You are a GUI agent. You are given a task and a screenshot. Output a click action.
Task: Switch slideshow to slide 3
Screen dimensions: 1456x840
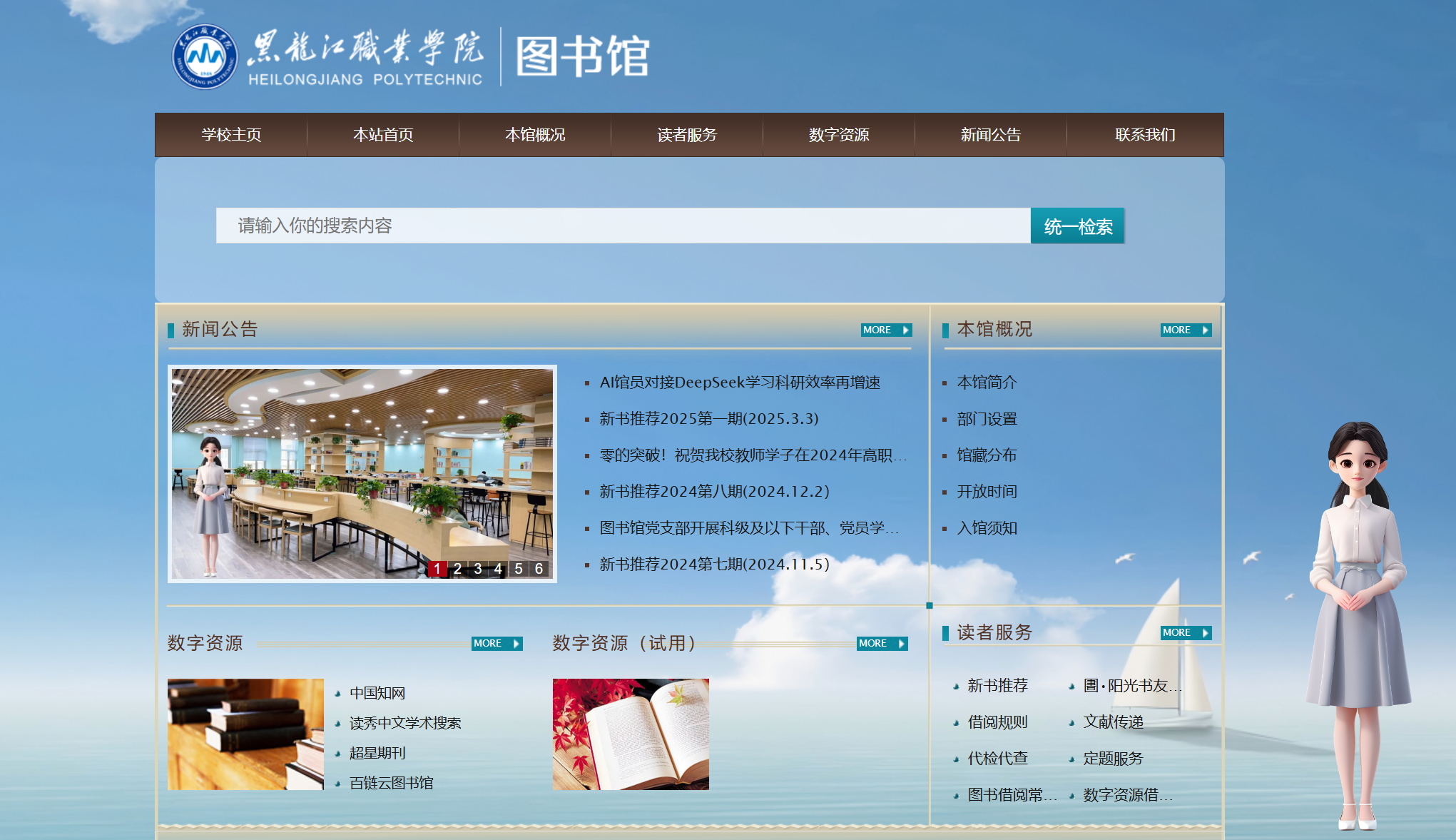(x=477, y=569)
